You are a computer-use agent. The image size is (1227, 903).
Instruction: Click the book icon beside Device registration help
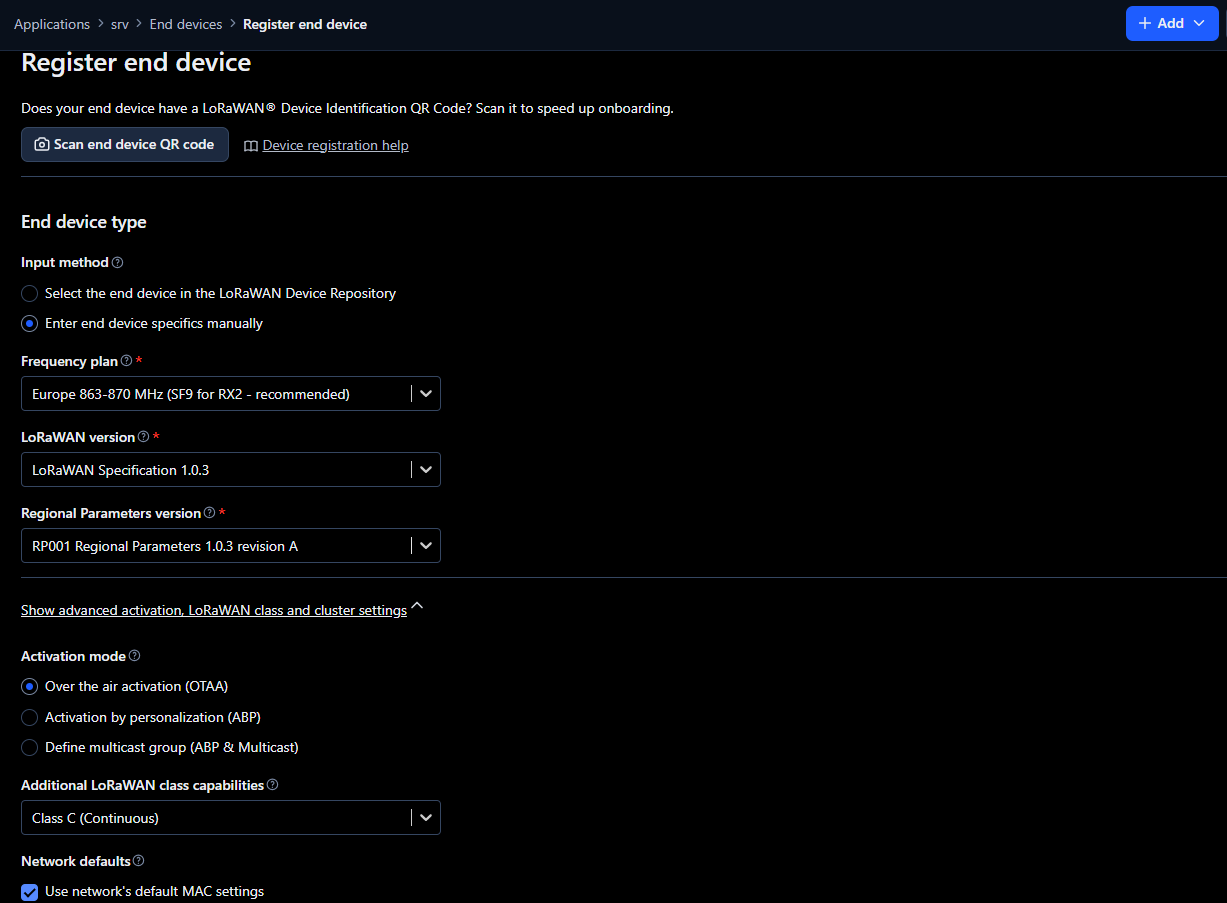[251, 145]
